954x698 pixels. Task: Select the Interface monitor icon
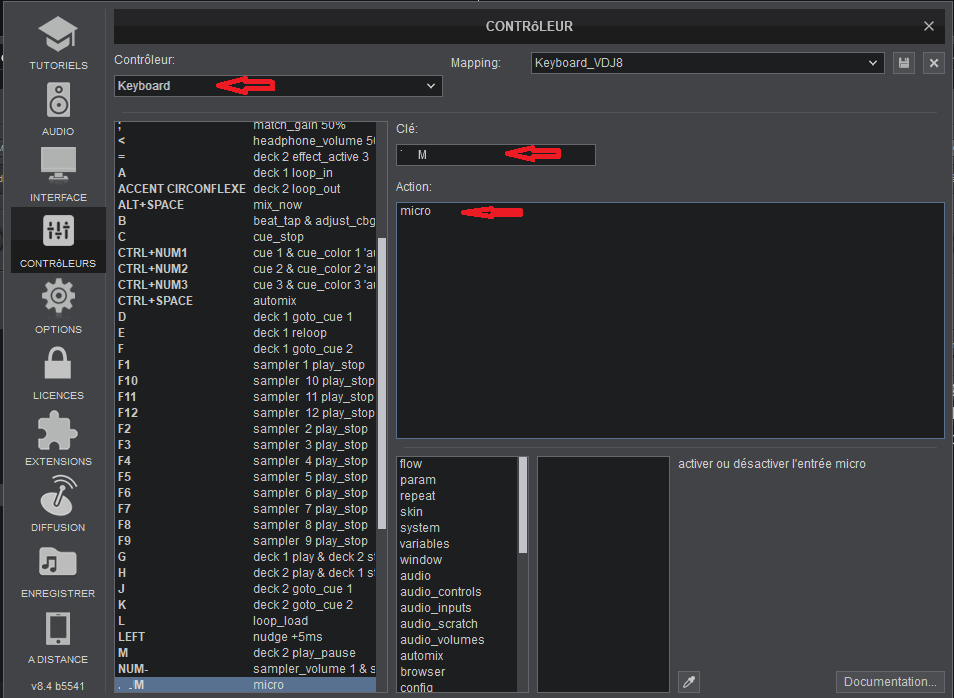57,166
